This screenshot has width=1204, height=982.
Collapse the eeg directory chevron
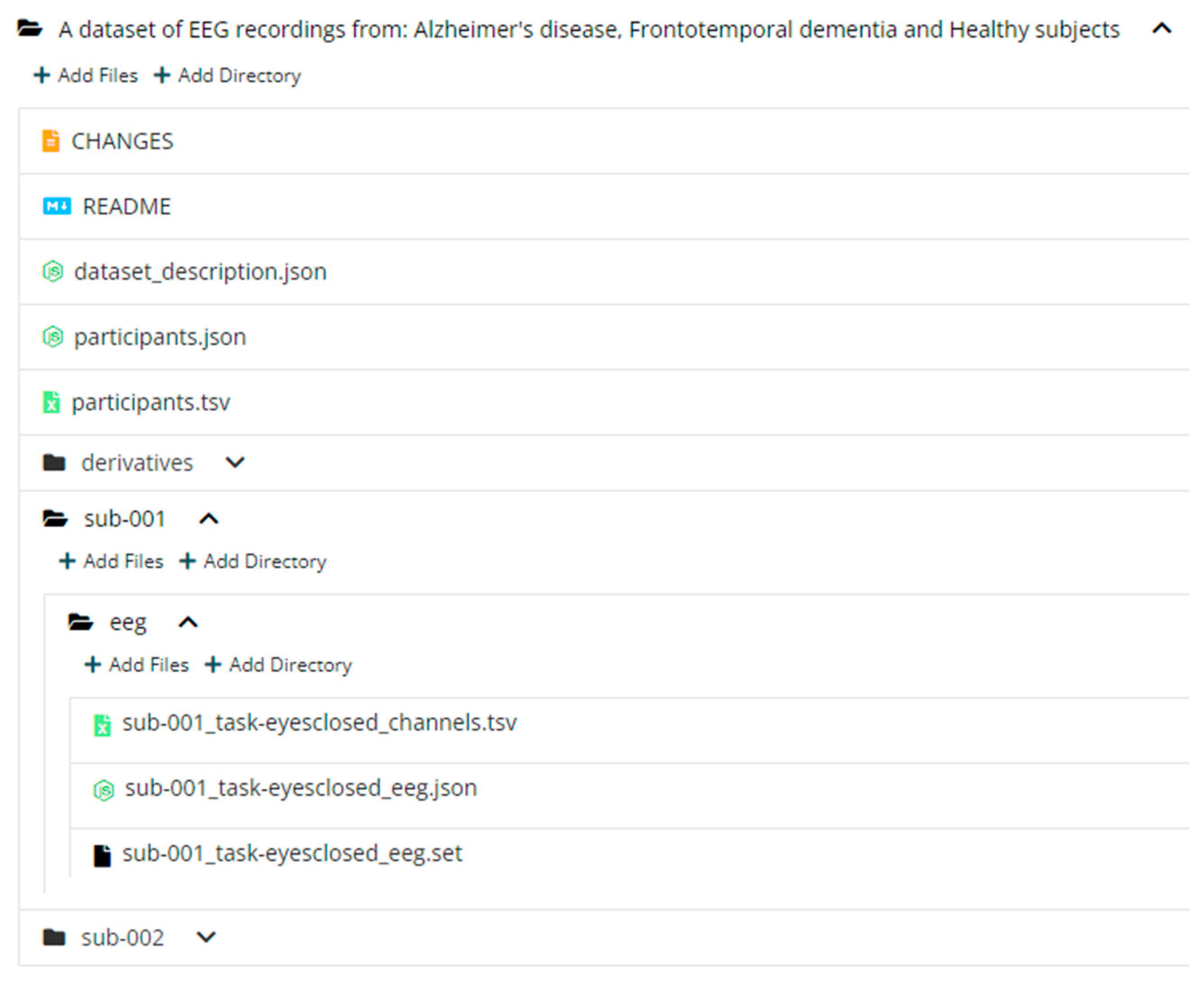(x=188, y=622)
